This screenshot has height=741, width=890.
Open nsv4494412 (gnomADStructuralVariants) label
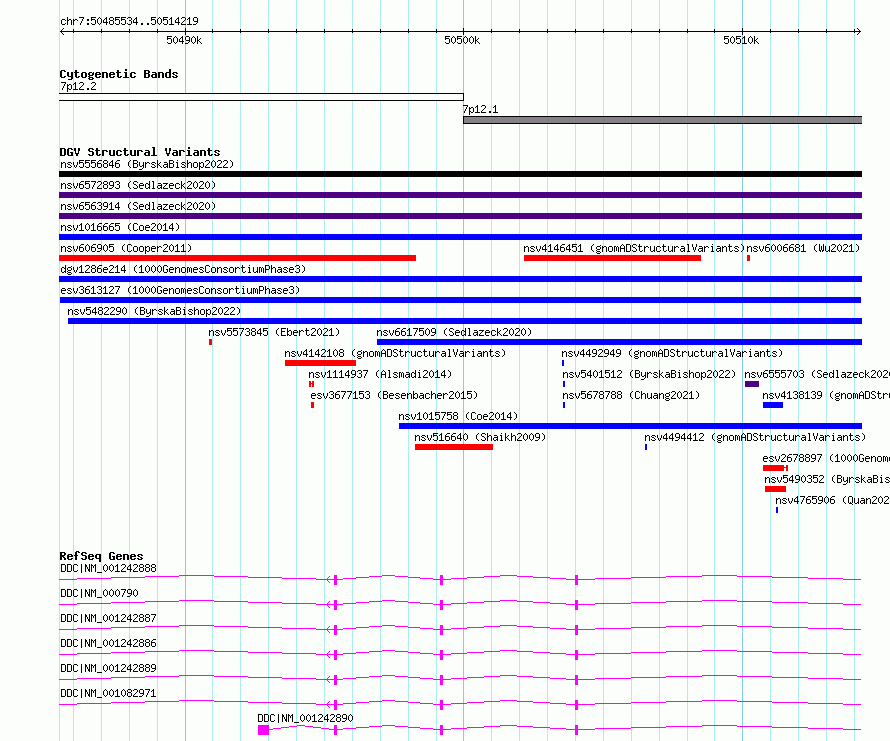pos(755,437)
